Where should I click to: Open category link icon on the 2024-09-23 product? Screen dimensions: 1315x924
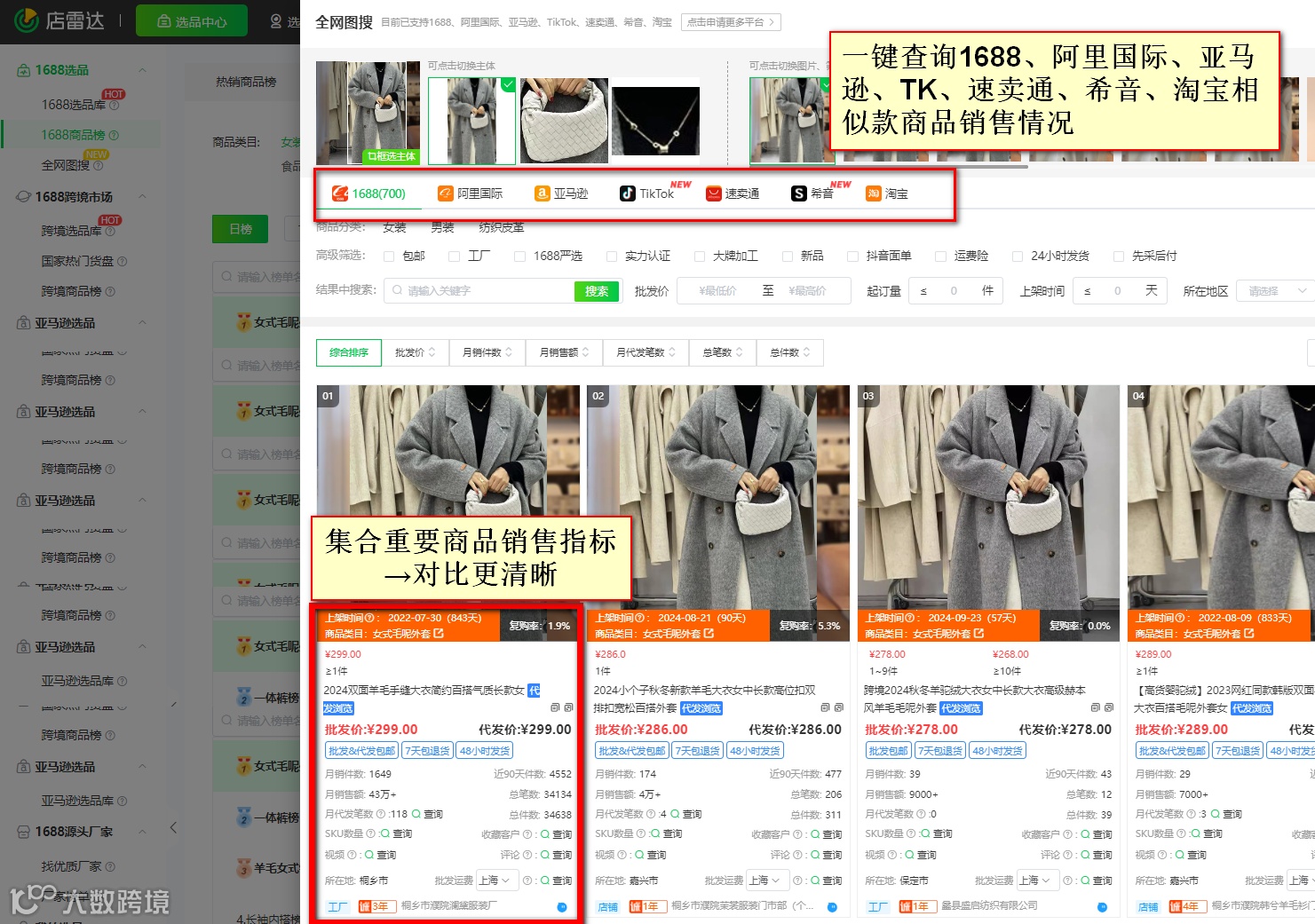tap(978, 634)
